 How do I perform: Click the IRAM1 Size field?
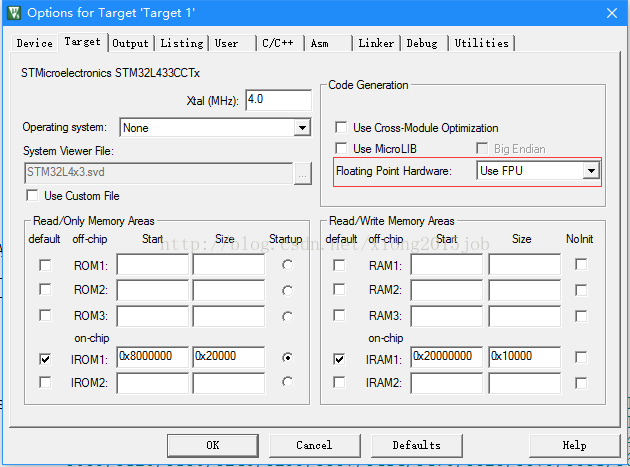click(524, 357)
